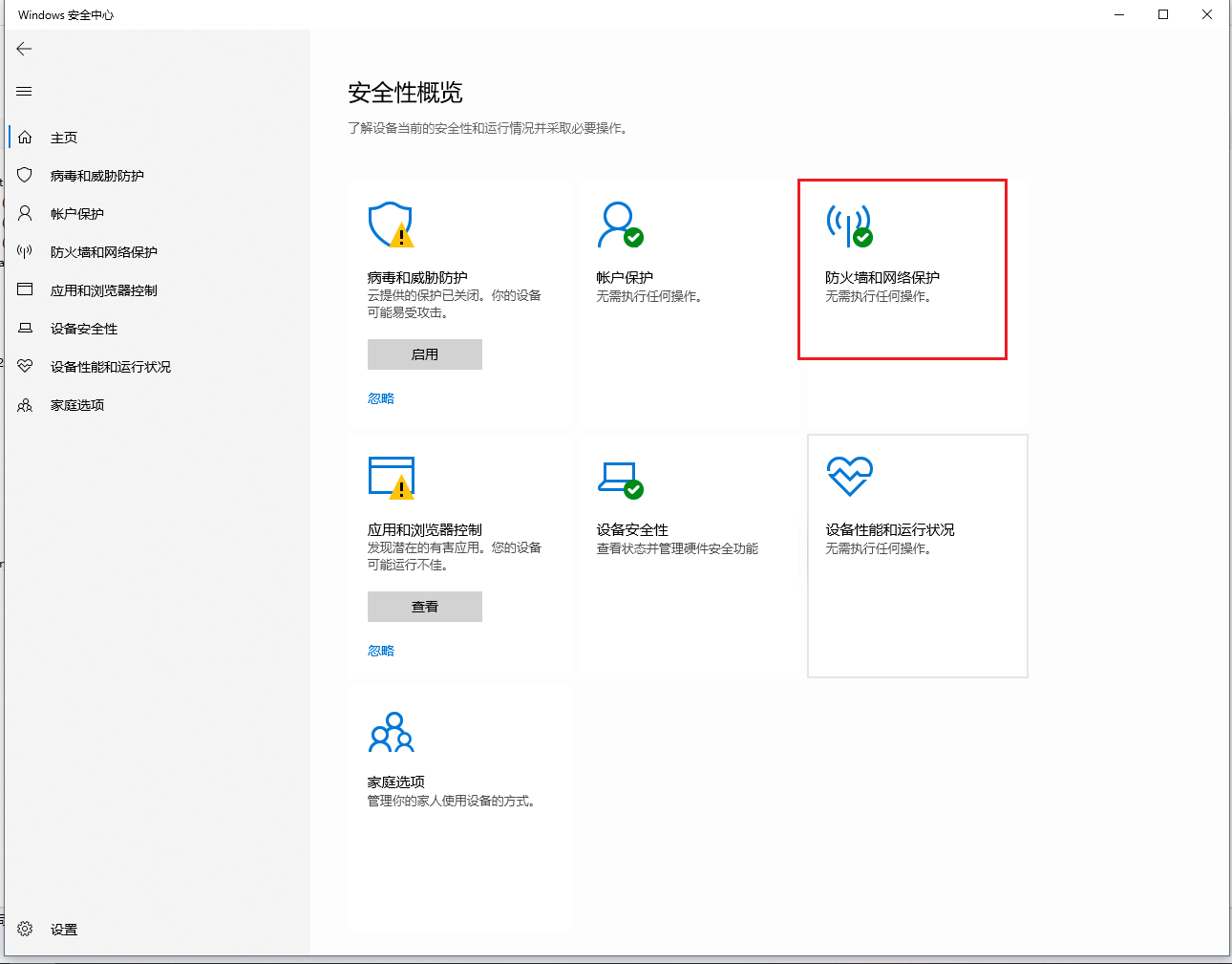
Task: Click the family people icon in sidebar
Action: click(25, 405)
